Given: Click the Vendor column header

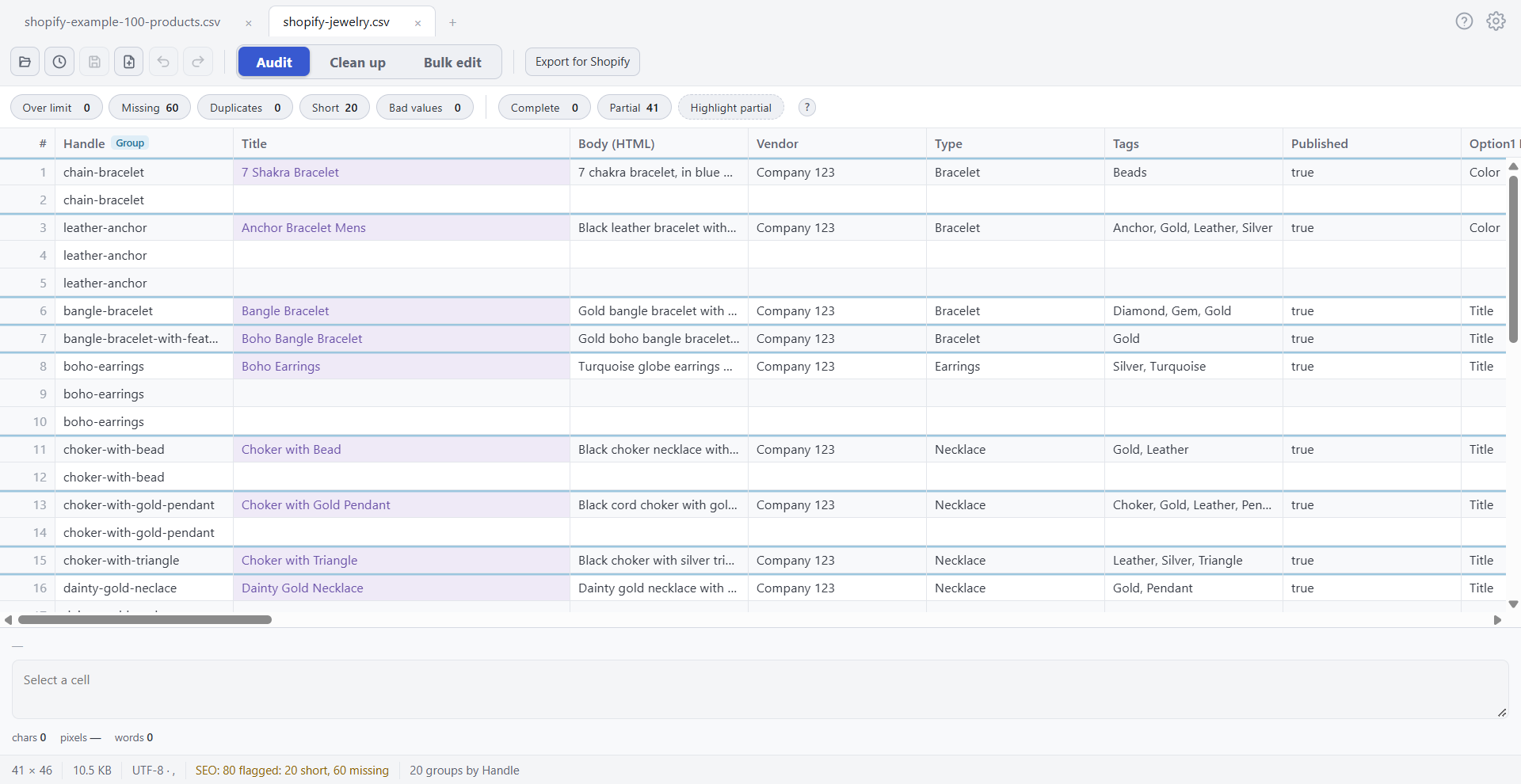Looking at the screenshot, I should [837, 143].
